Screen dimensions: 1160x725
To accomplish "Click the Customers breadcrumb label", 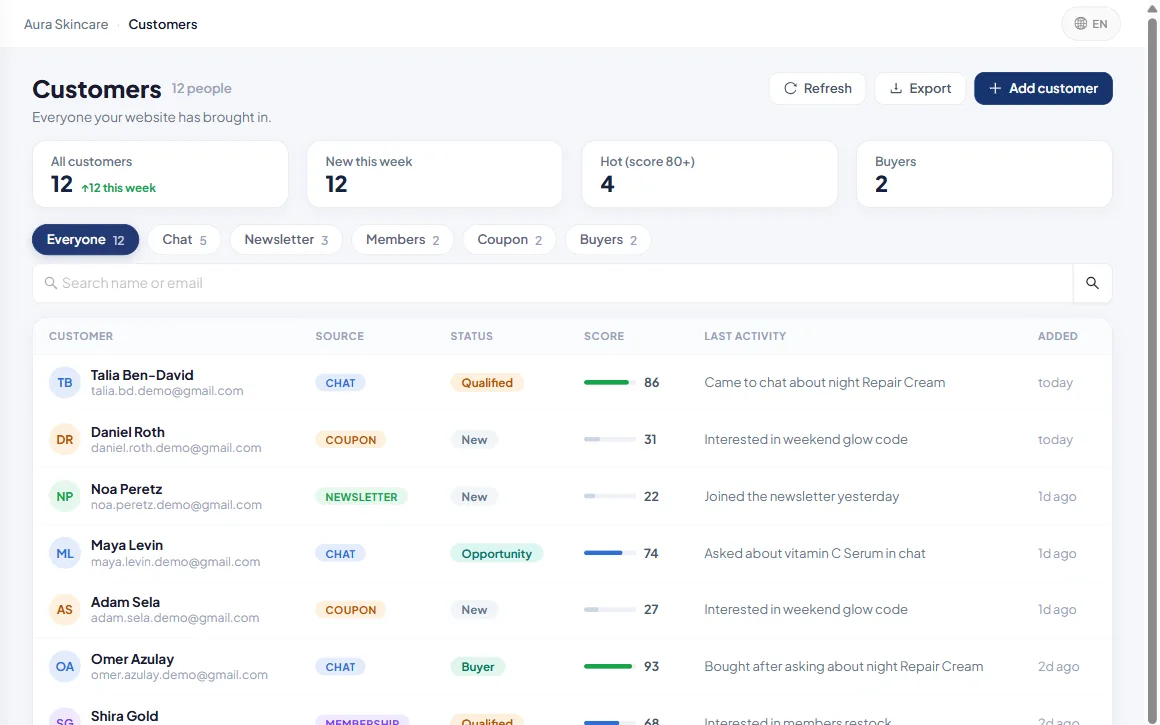I will (x=163, y=24).
